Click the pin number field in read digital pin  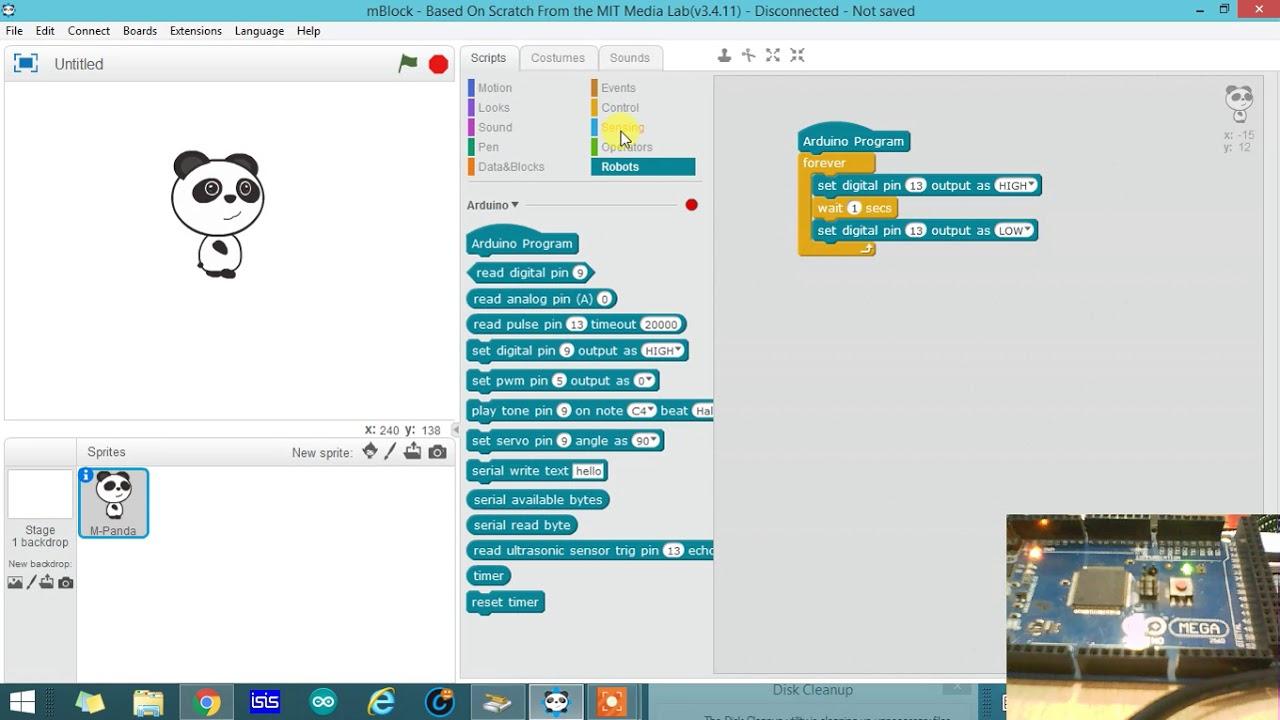tap(579, 273)
